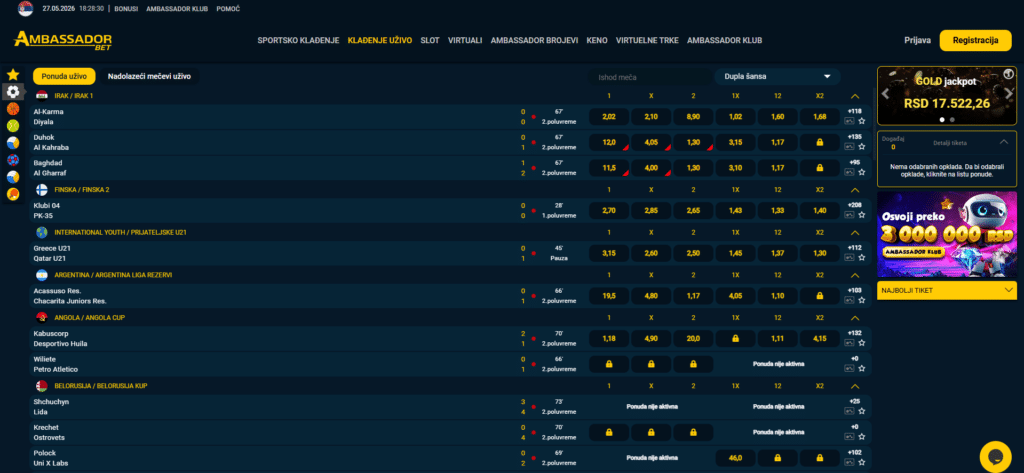Select the football sport icon in sidebar
1024x473 pixels.
click(x=13, y=92)
